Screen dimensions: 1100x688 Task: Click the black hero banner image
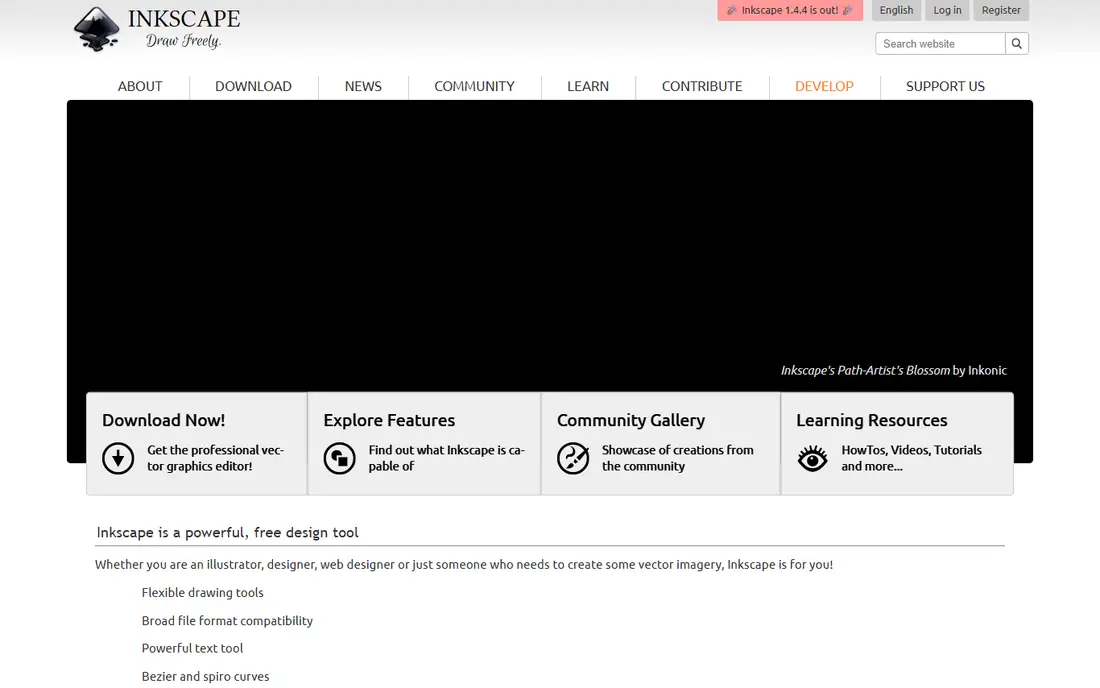pos(549,245)
